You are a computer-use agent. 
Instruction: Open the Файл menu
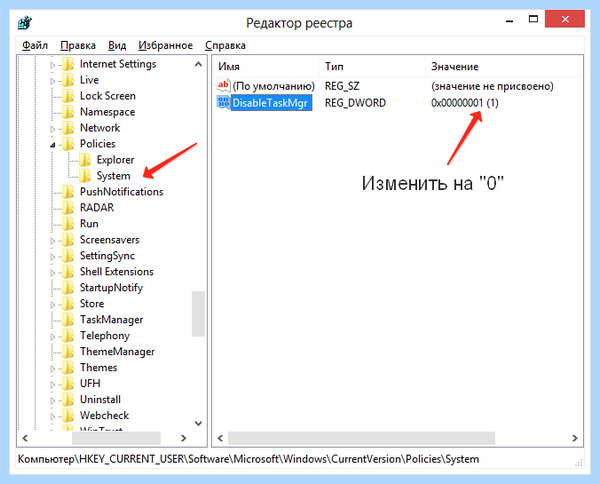point(34,46)
